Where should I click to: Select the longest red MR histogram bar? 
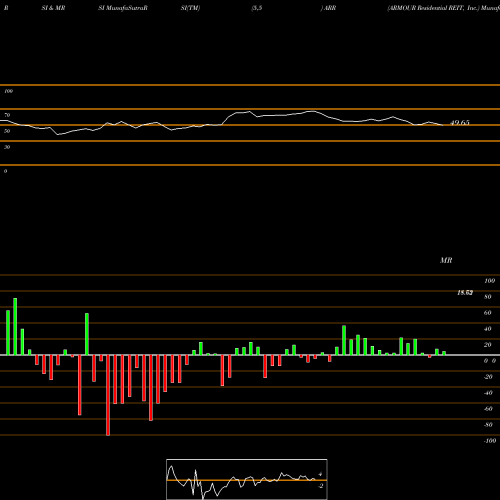pyautogui.click(x=108, y=395)
